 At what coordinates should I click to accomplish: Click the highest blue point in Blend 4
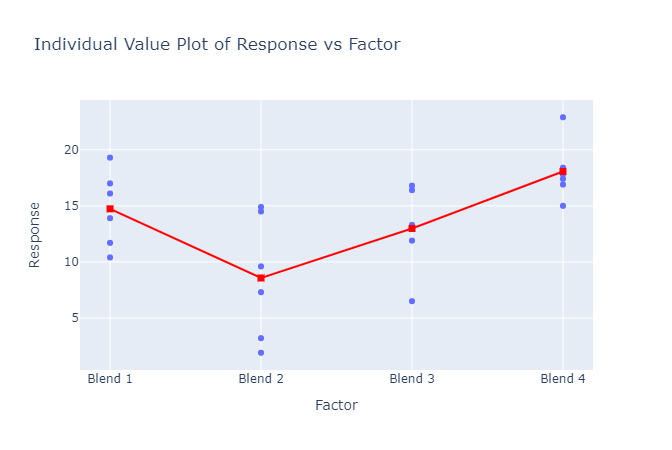coord(563,117)
